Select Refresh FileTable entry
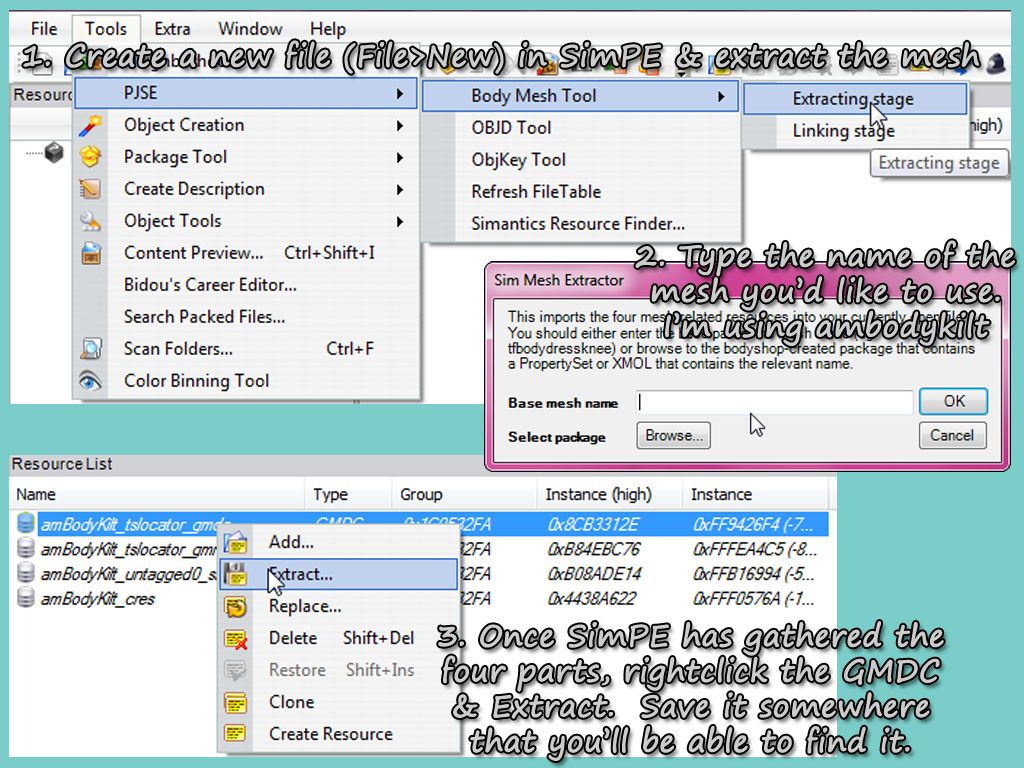The width and height of the screenshot is (1024, 768). coord(581,192)
